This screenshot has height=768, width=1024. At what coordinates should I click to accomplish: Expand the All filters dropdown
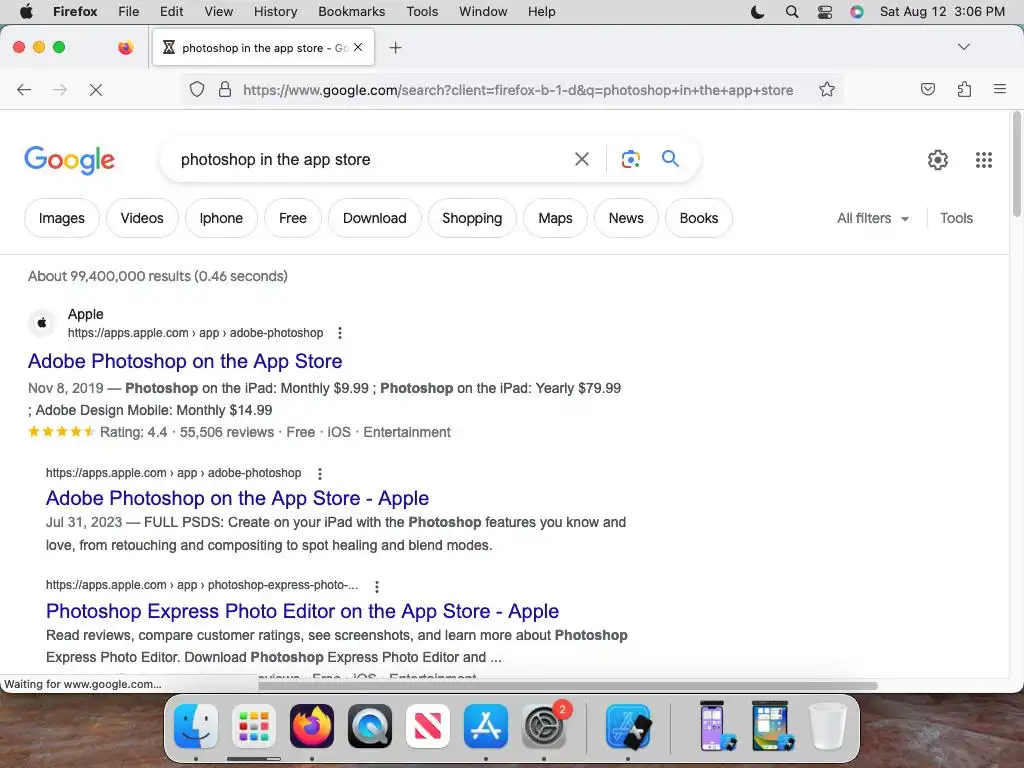click(x=873, y=218)
